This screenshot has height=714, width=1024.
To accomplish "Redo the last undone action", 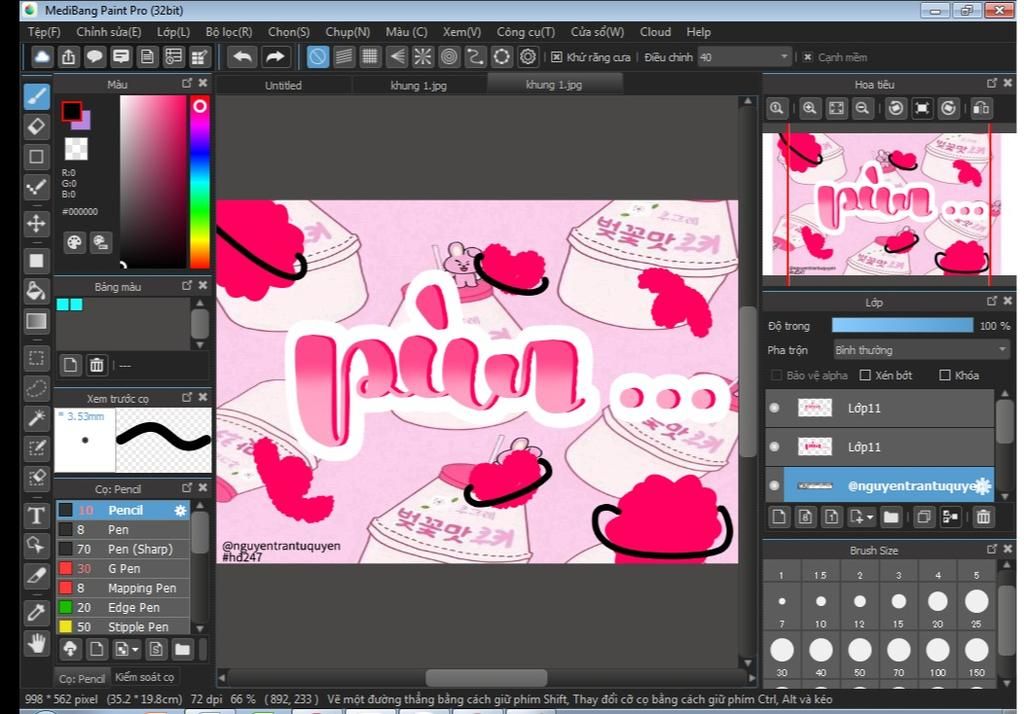I will (275, 57).
